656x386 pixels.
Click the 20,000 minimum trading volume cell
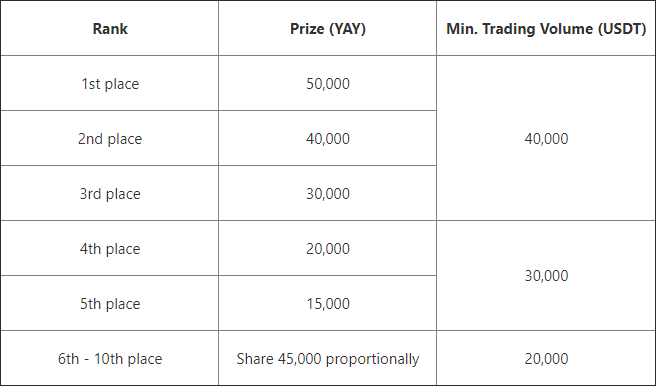546,358
